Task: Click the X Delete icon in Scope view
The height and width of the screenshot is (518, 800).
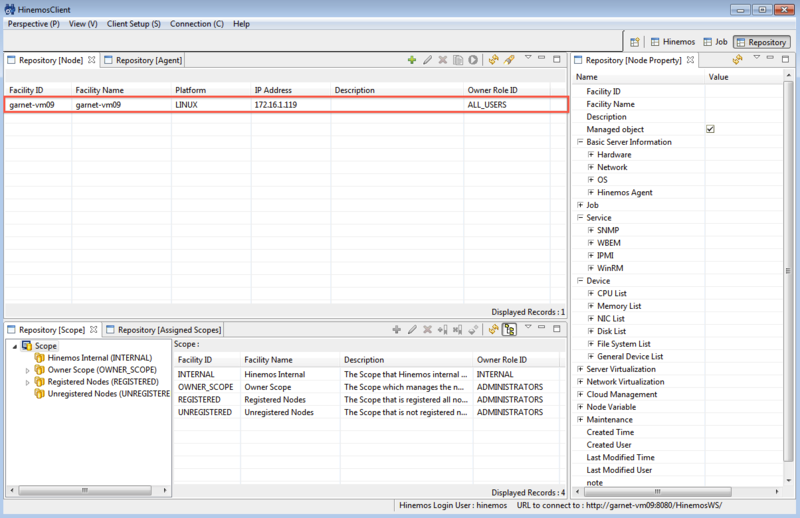Action: 428,330
